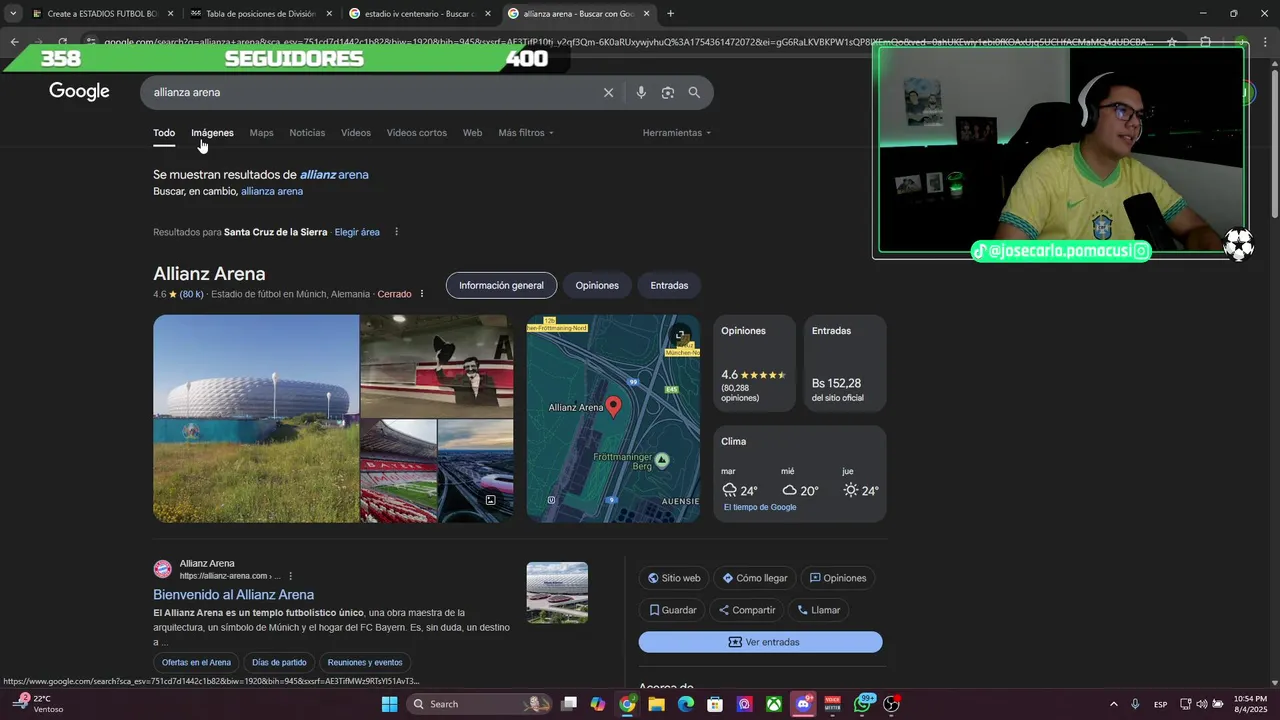Expand Más filtros dropdown
The image size is (1280, 720).
[x=526, y=133]
